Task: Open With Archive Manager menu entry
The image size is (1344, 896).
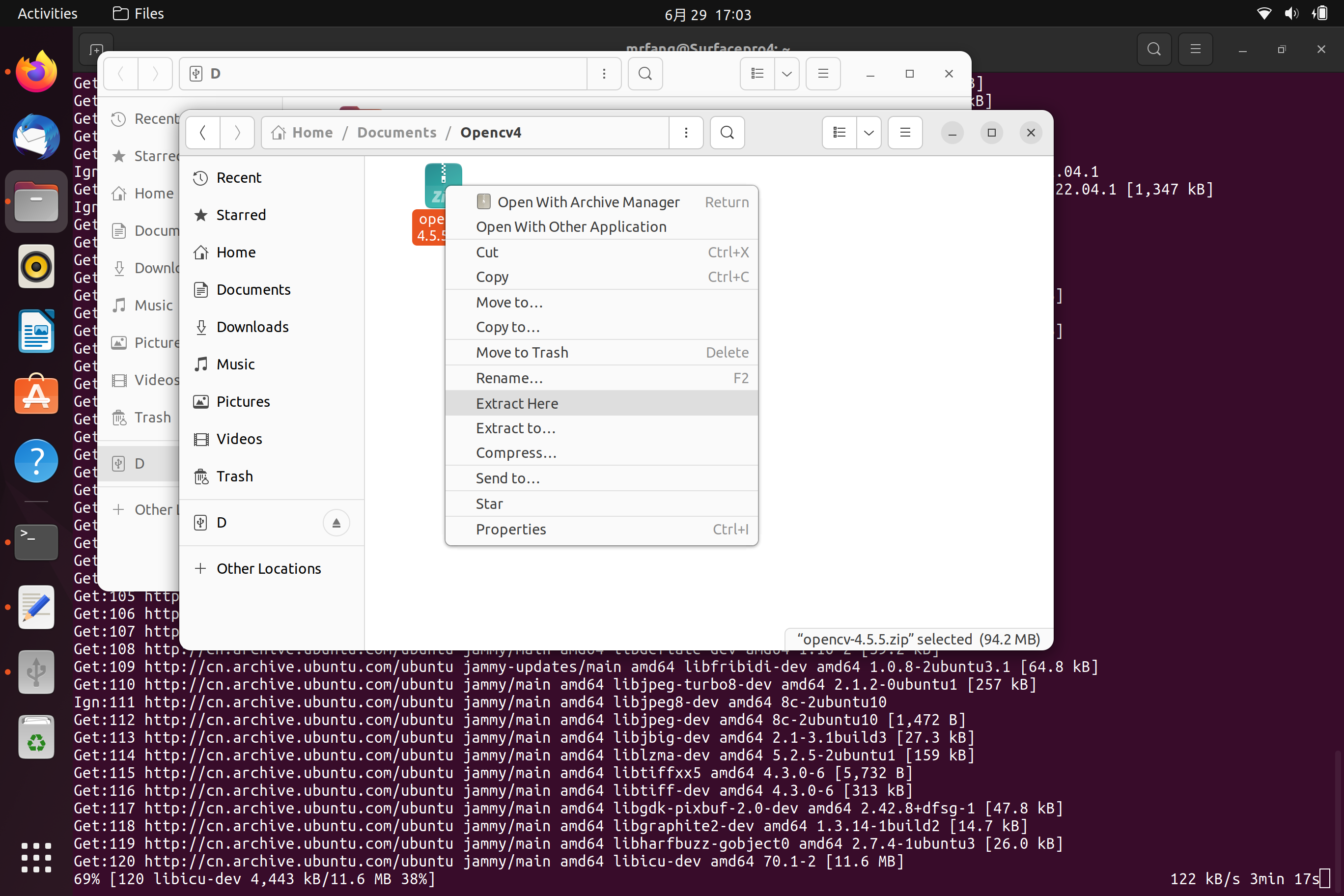Action: pyautogui.click(x=601, y=202)
